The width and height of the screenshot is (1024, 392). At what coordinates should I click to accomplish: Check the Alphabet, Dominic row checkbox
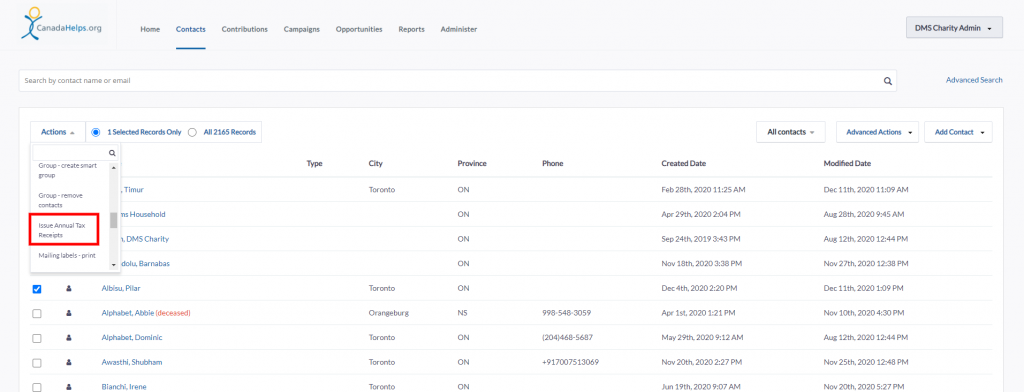click(37, 338)
